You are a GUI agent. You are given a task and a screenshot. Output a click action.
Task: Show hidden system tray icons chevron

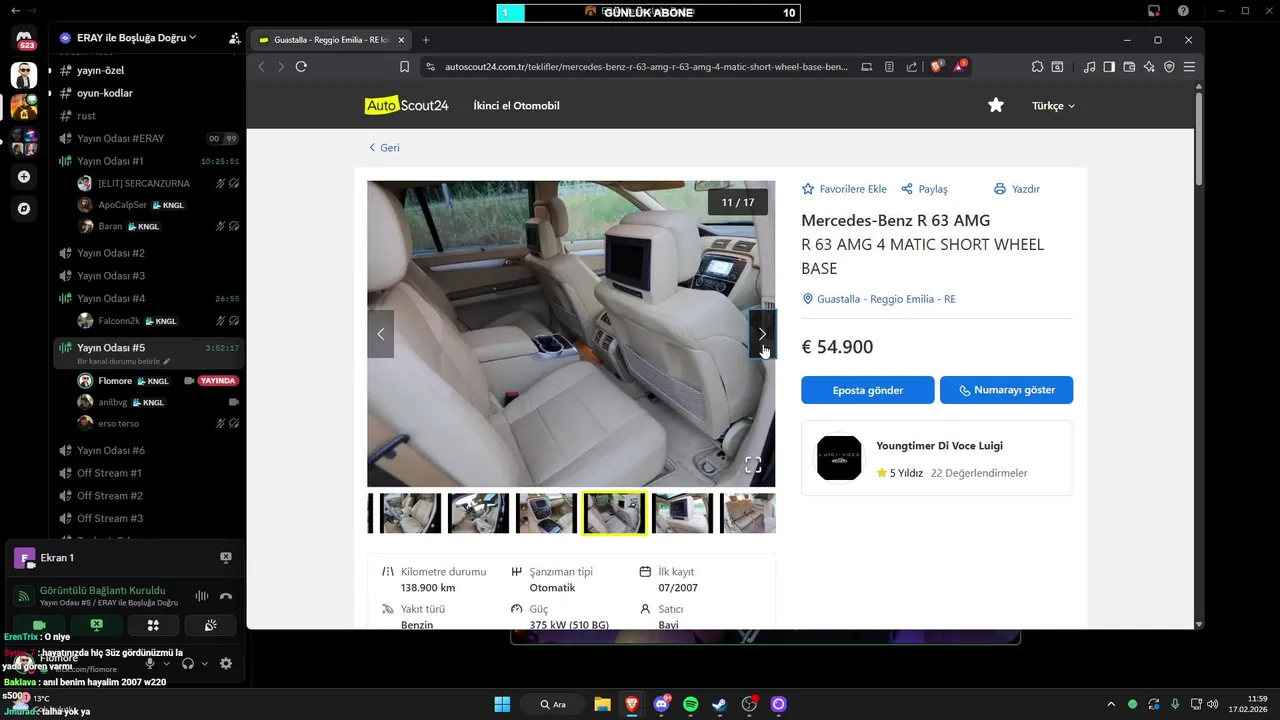tap(1110, 704)
